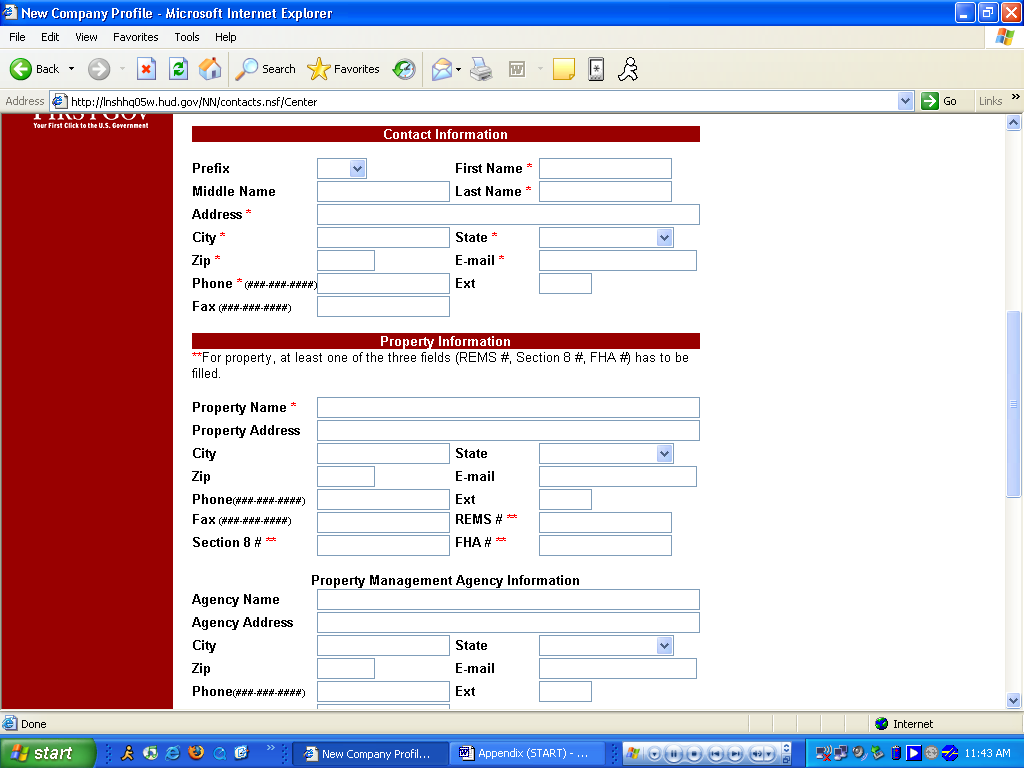The width and height of the screenshot is (1024, 768).
Task: Click the contact Address field
Action: pyautogui.click(x=508, y=214)
